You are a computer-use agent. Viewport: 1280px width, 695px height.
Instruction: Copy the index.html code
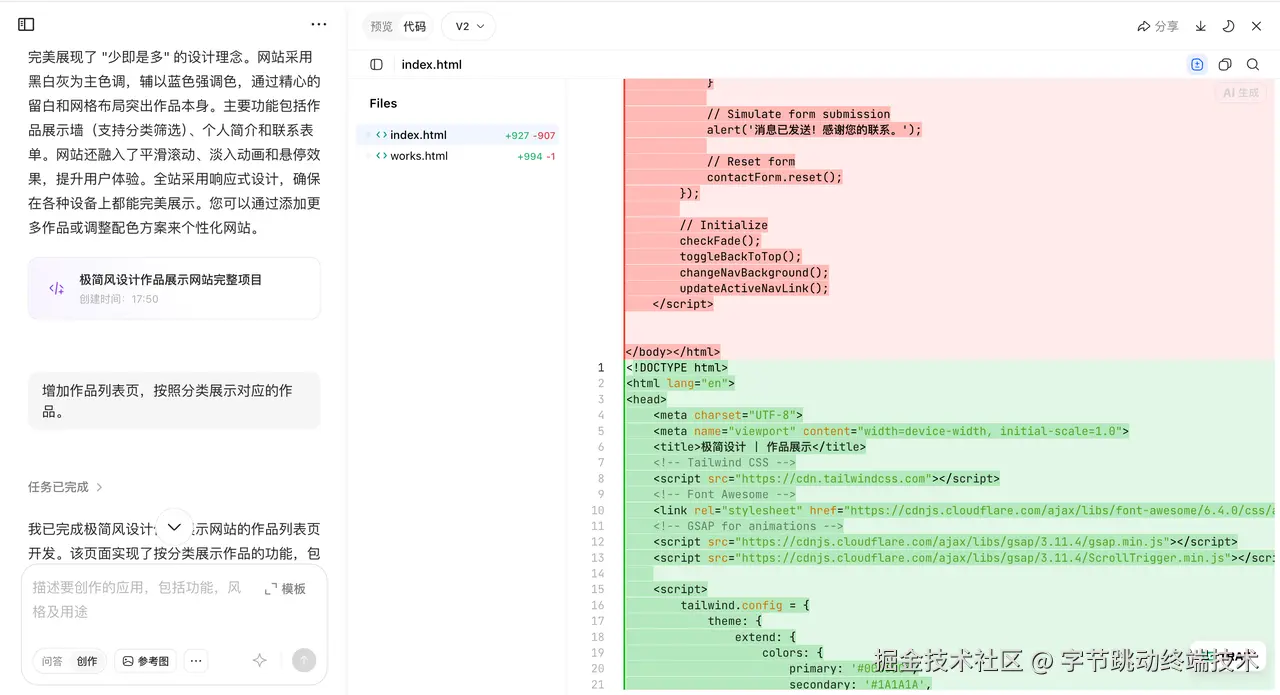(1225, 65)
